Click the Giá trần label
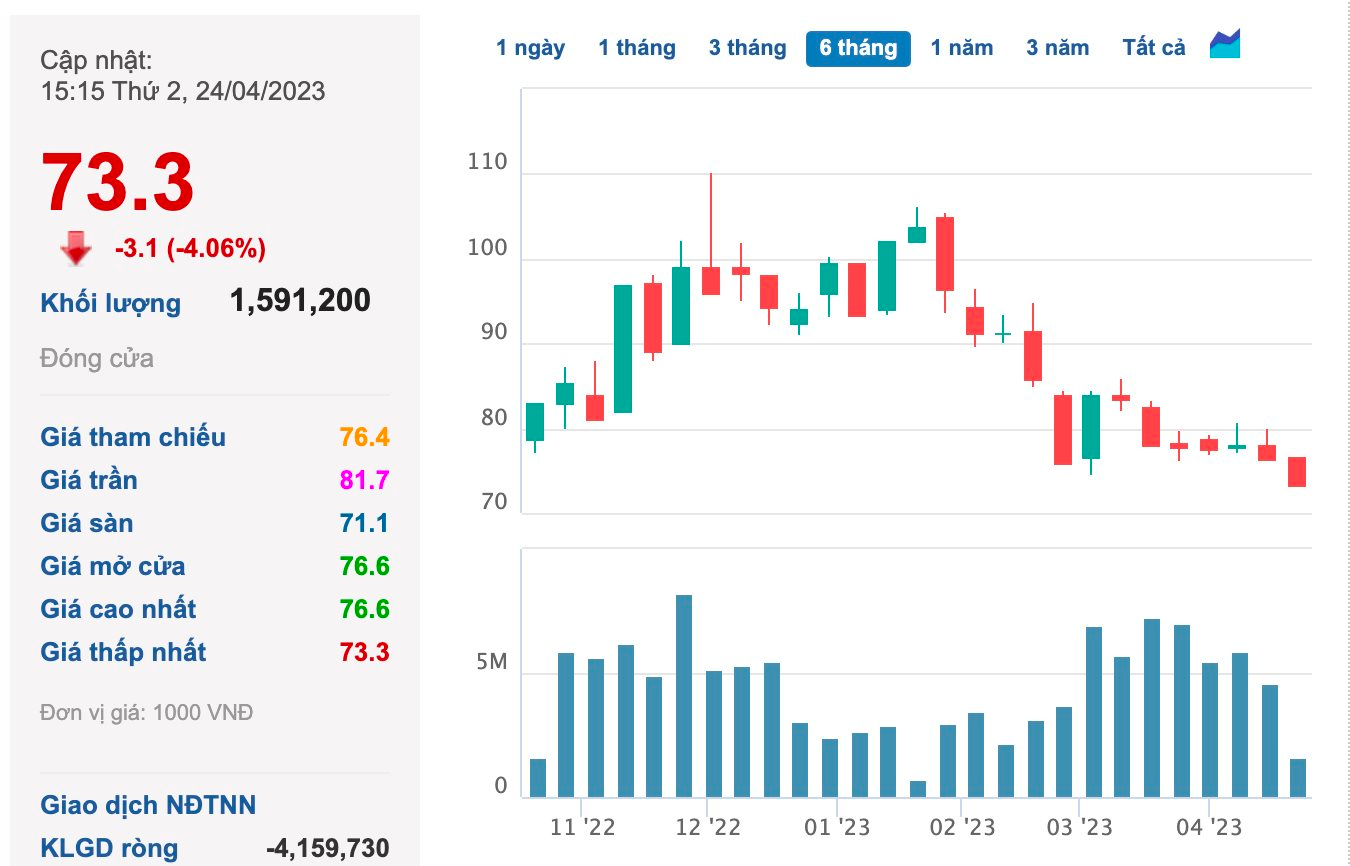This screenshot has height=866, width=1350. pyautogui.click(x=89, y=480)
